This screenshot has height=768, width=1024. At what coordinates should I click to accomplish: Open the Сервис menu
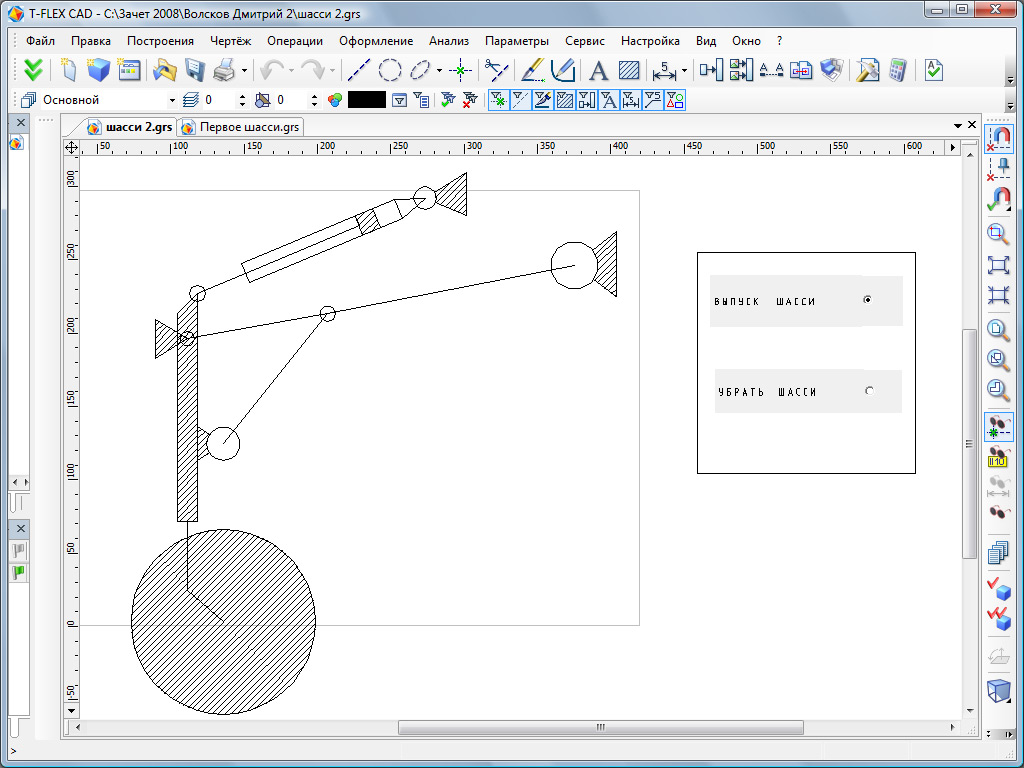[x=584, y=40]
